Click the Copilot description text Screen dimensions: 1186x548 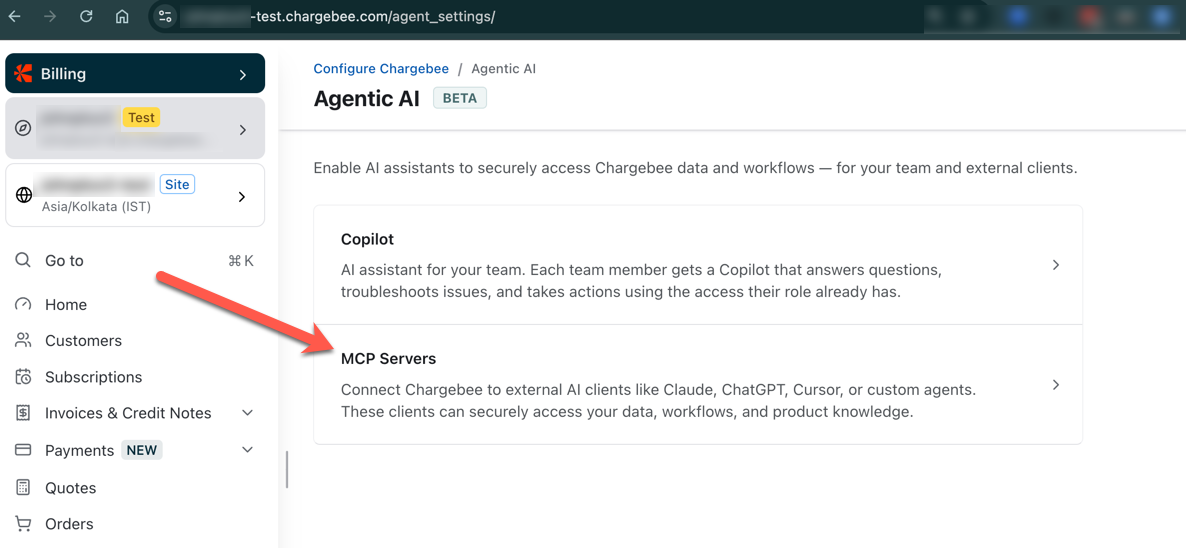(x=641, y=280)
